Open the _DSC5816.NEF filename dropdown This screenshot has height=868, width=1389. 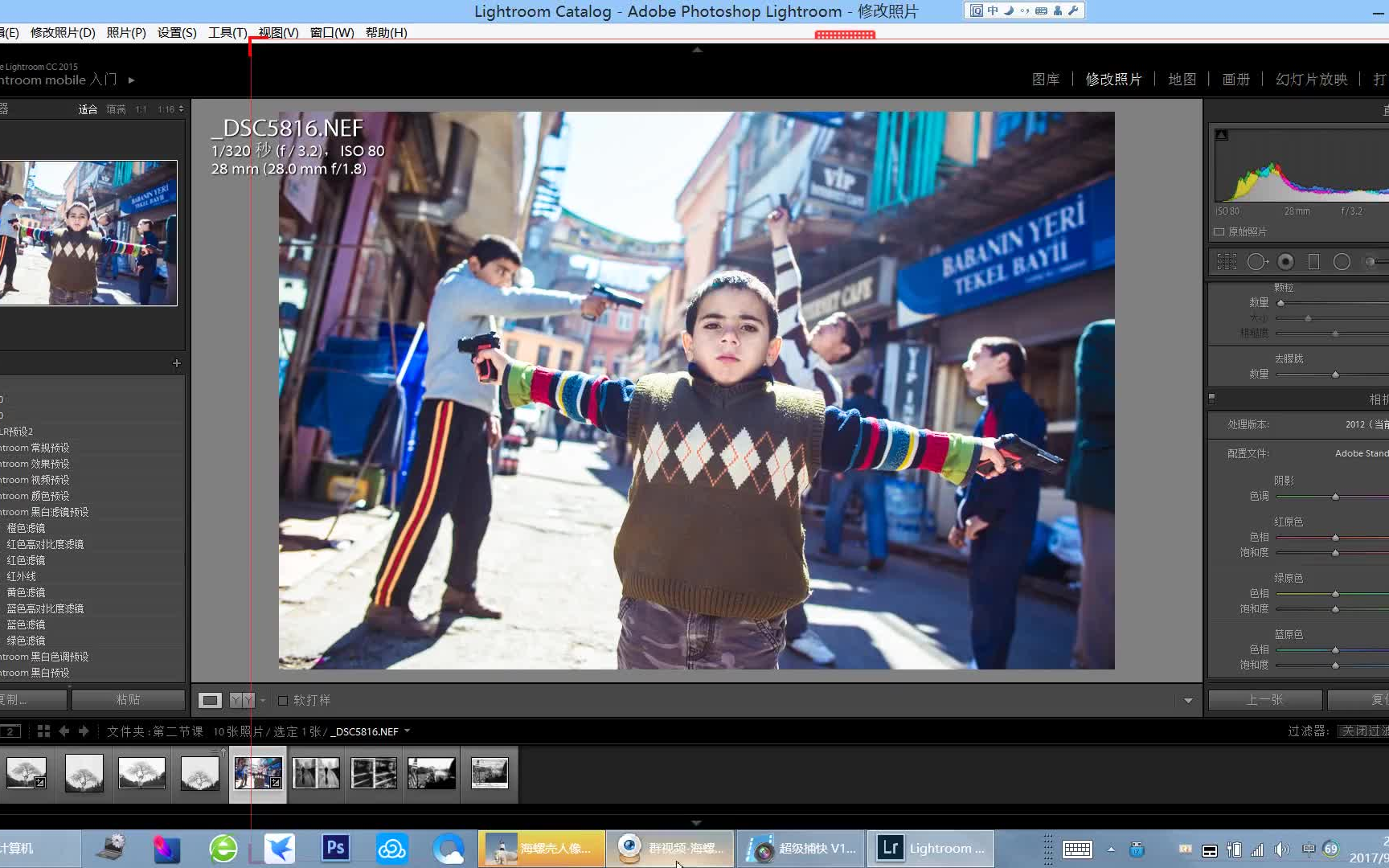407,731
